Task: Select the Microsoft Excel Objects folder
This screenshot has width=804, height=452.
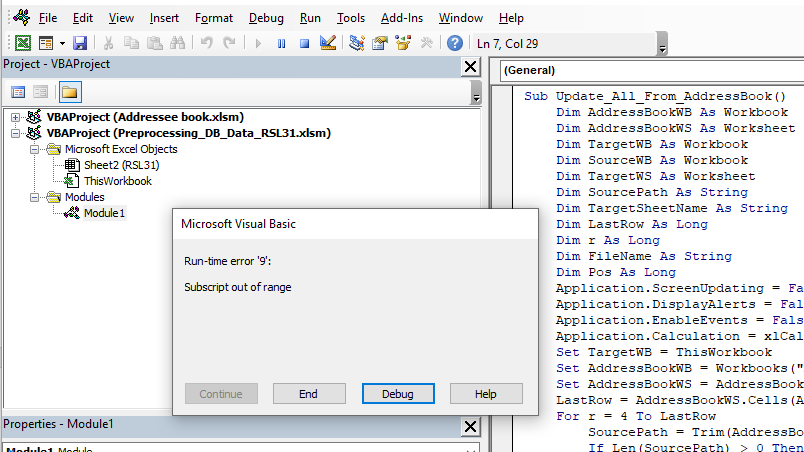Action: tap(121, 149)
